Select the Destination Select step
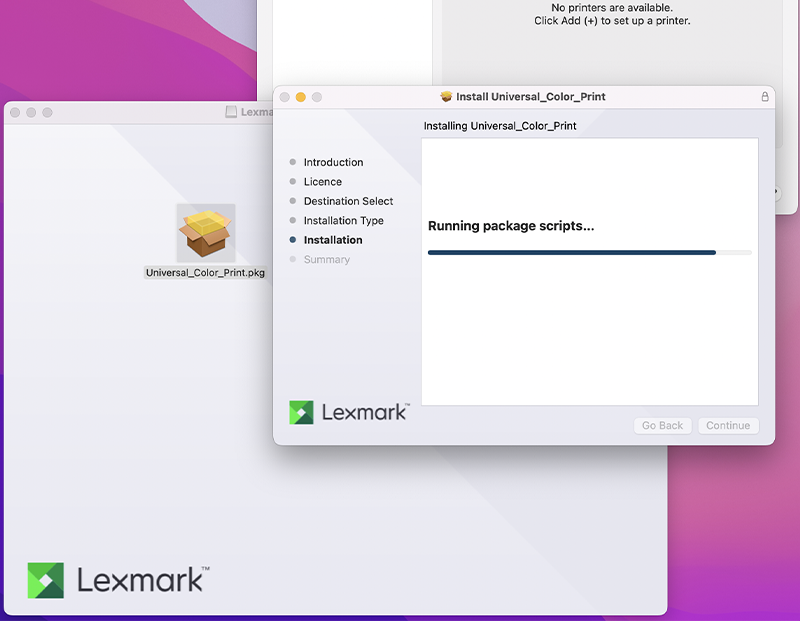This screenshot has width=800, height=621. (x=348, y=201)
